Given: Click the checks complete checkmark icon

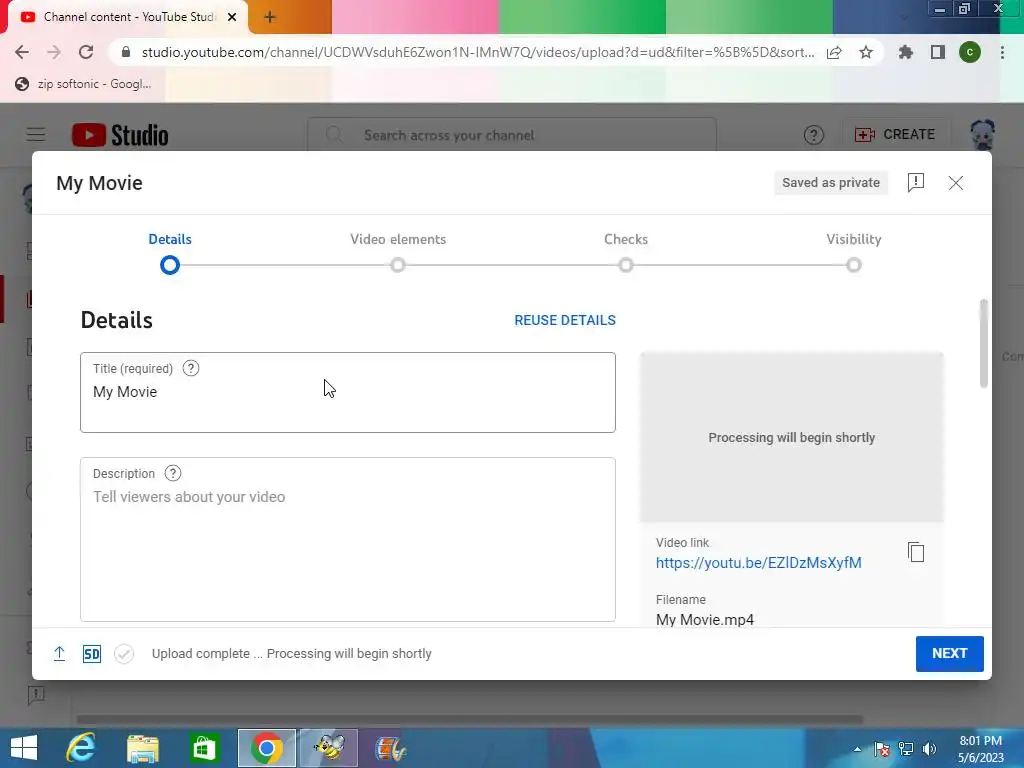Looking at the screenshot, I should [123, 654].
